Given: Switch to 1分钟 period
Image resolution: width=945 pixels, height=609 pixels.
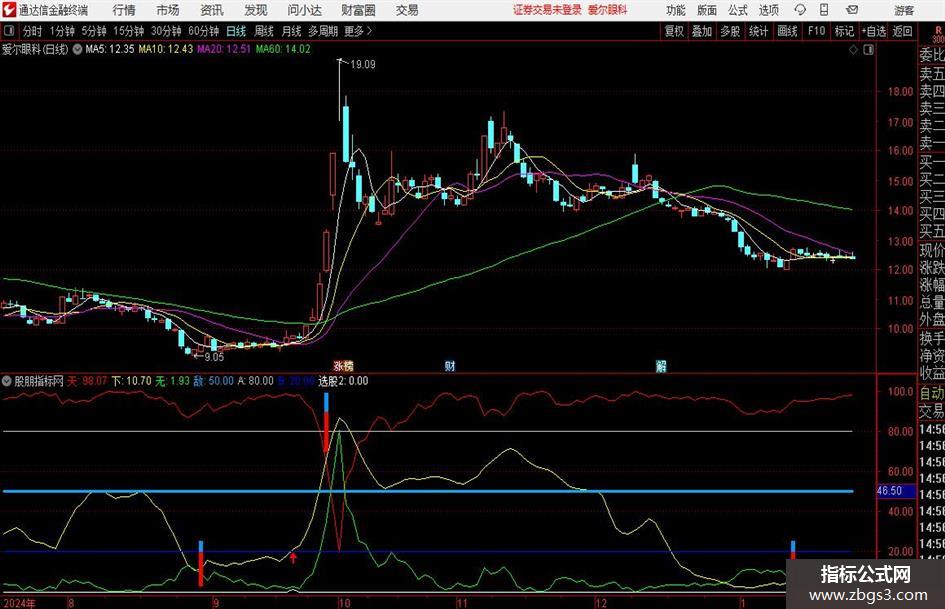Looking at the screenshot, I should (x=61, y=31).
